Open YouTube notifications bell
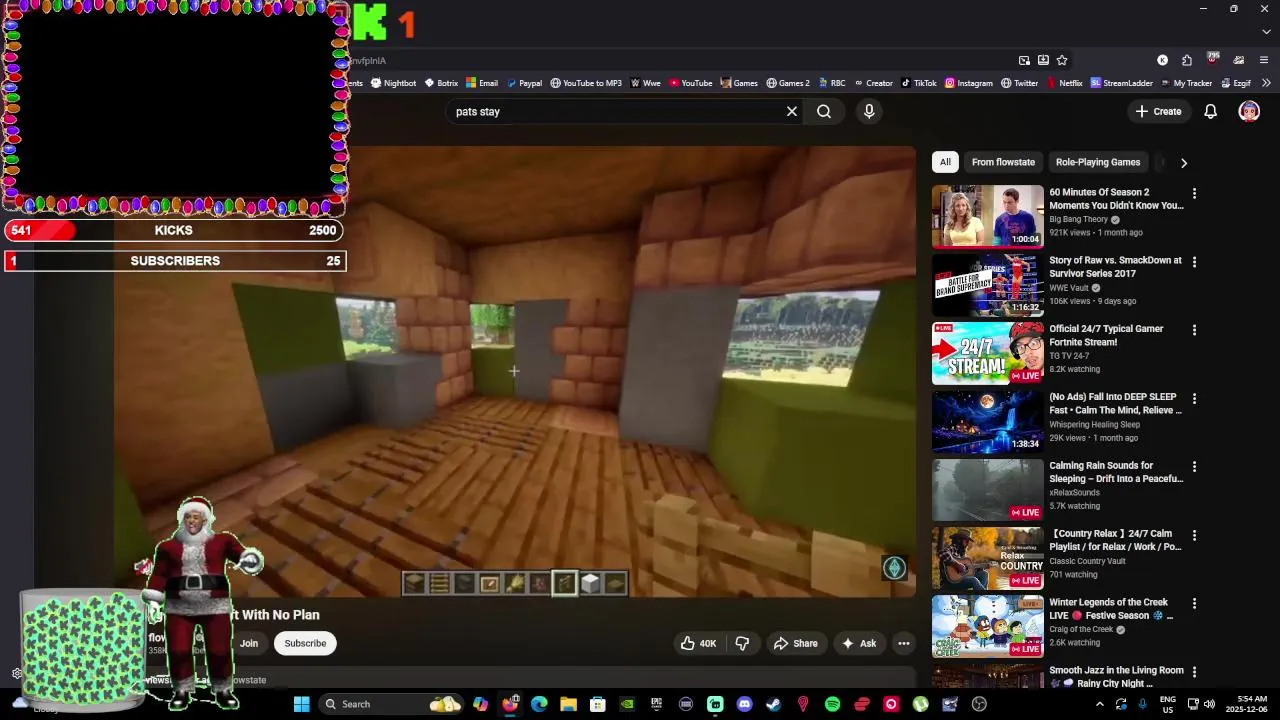Image resolution: width=1280 pixels, height=720 pixels. tap(1210, 112)
